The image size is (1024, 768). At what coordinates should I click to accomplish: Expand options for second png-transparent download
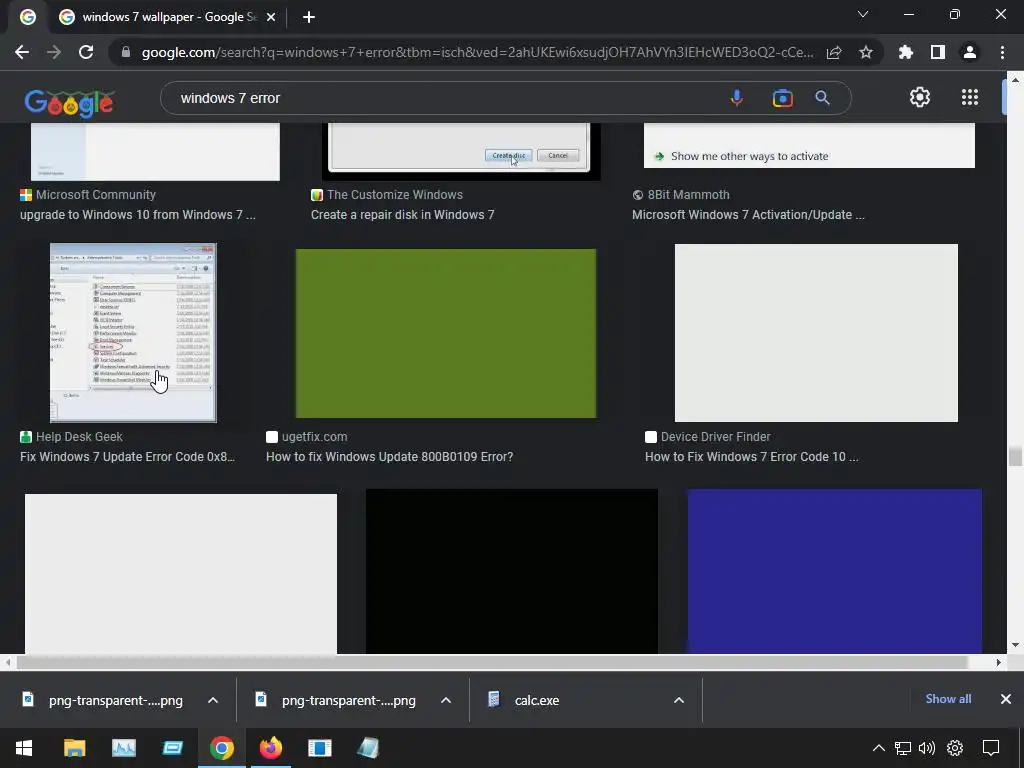pos(446,700)
